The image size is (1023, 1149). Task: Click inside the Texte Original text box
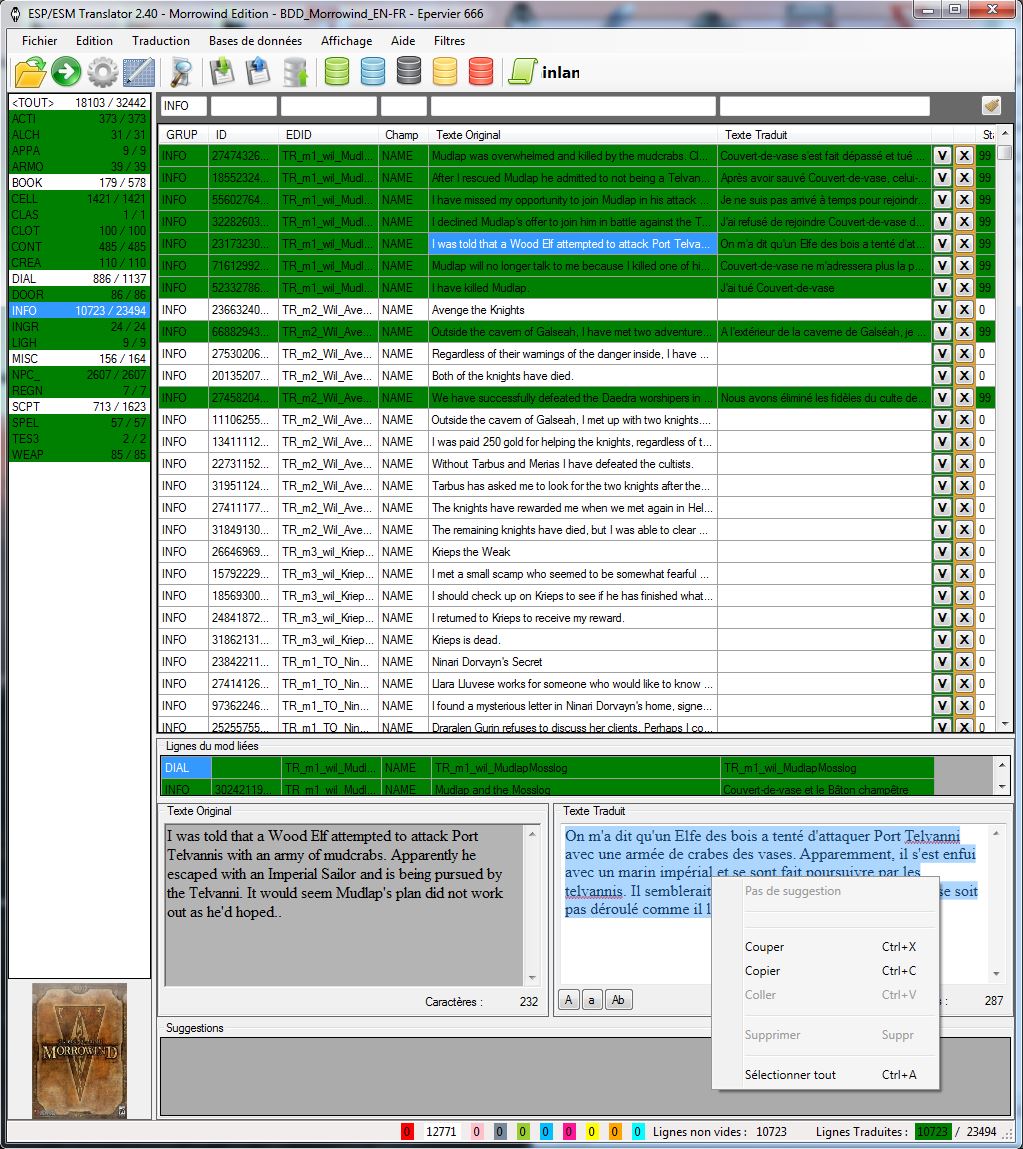[x=344, y=905]
